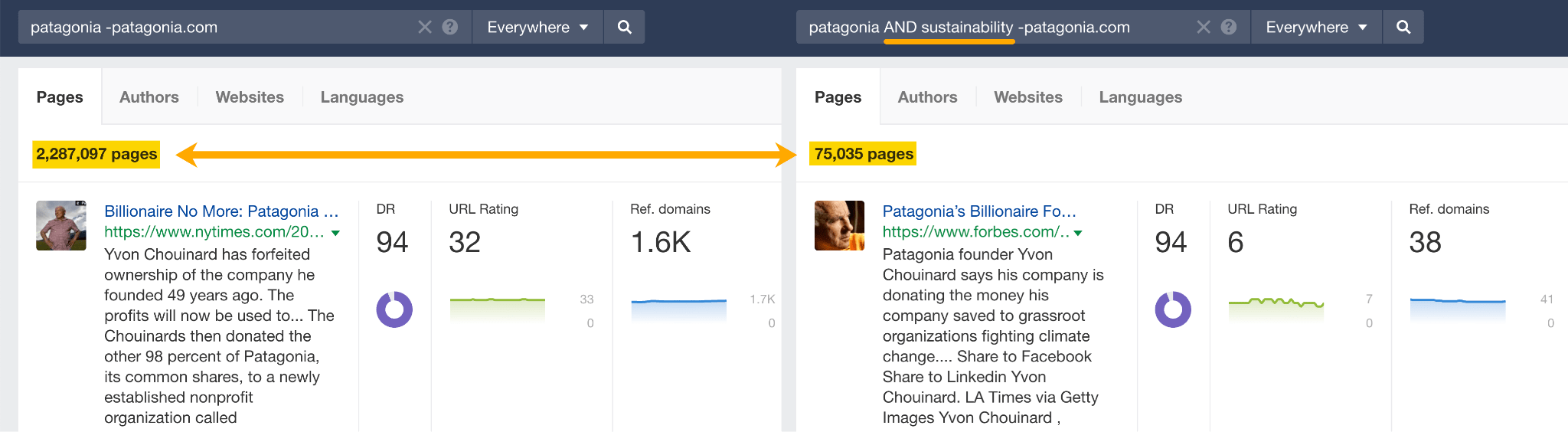Click the 'patagonia -patagonia.com' search field
1568x432 pixels.
pyautogui.click(x=214, y=28)
